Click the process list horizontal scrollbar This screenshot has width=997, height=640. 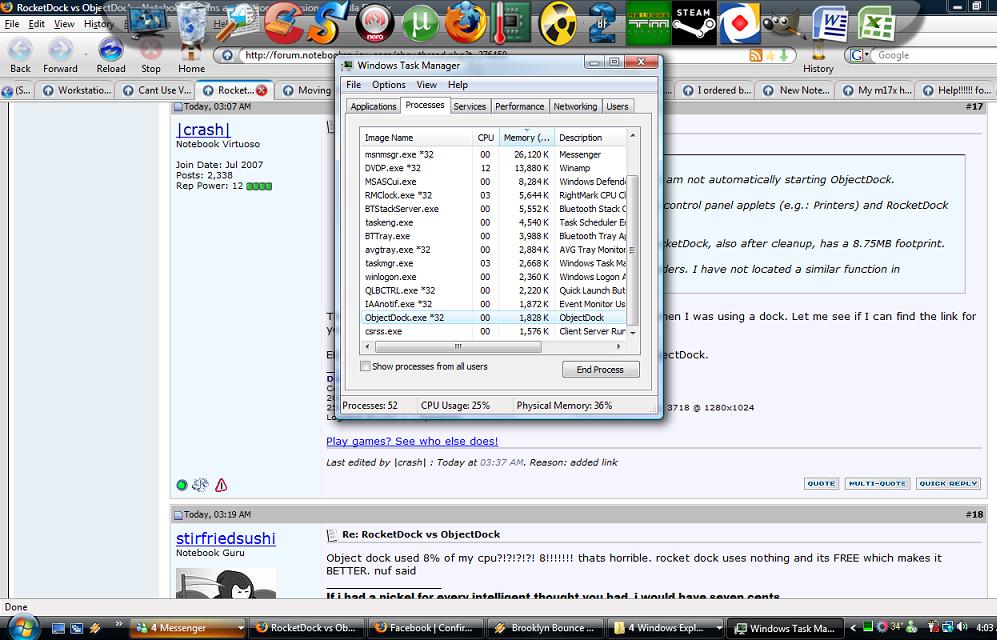coord(458,346)
